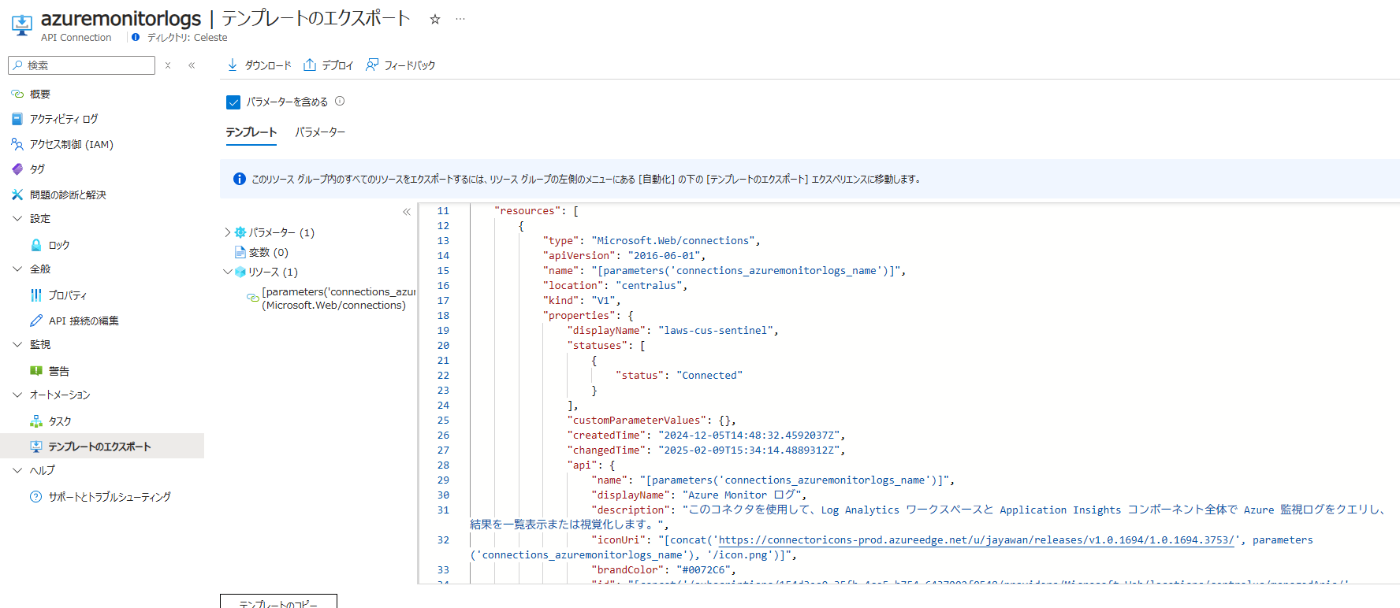Click the directory info icon near Celeste
Image resolution: width=1400 pixels, height=608 pixels.
[136, 38]
